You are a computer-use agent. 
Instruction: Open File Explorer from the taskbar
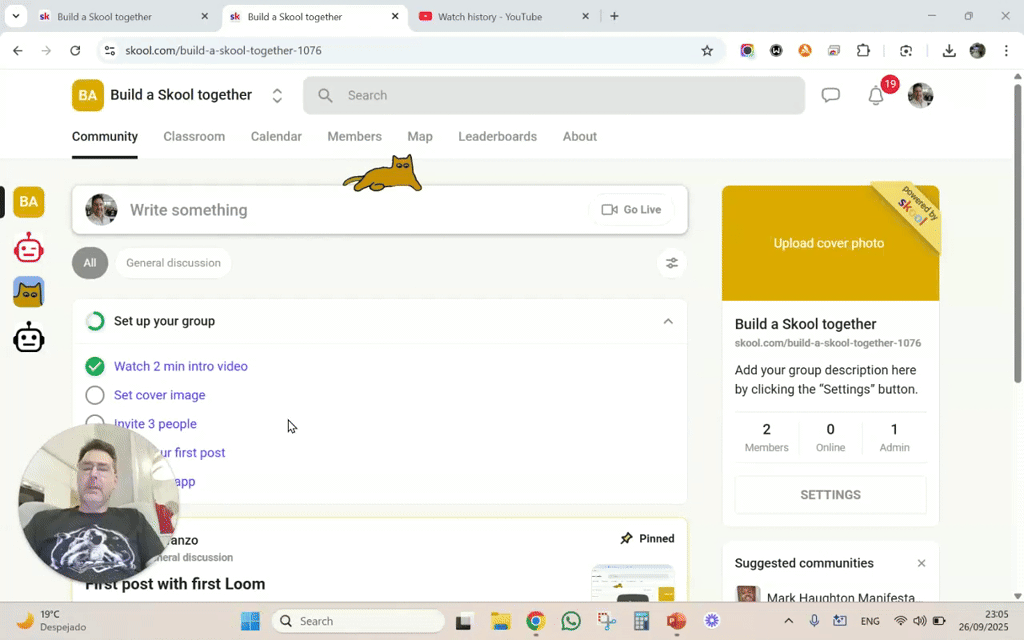500,621
